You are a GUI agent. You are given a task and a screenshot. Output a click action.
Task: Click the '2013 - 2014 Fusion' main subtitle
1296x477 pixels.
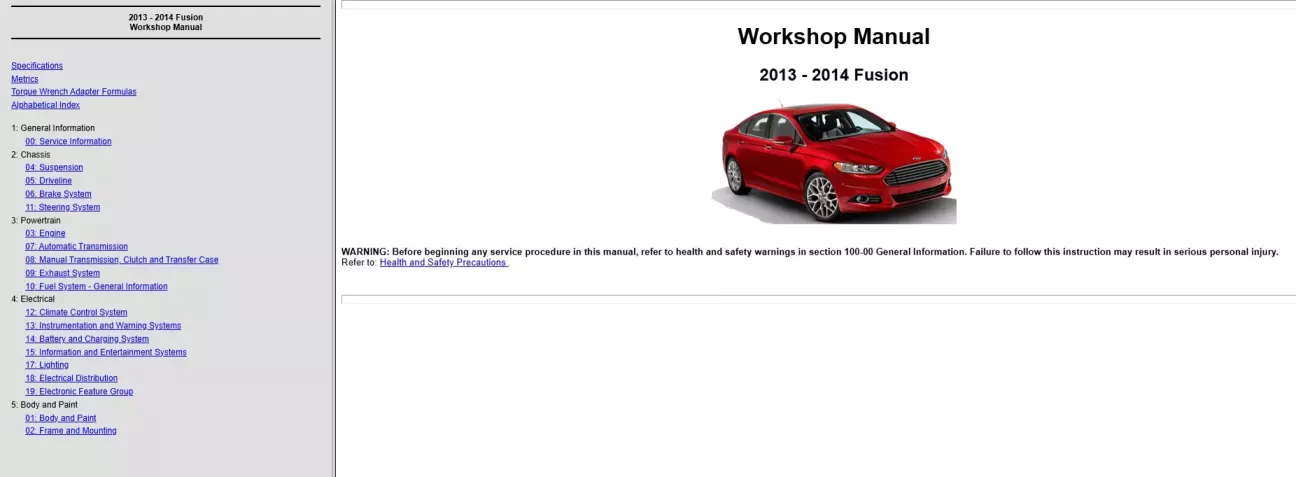pyautogui.click(x=834, y=75)
